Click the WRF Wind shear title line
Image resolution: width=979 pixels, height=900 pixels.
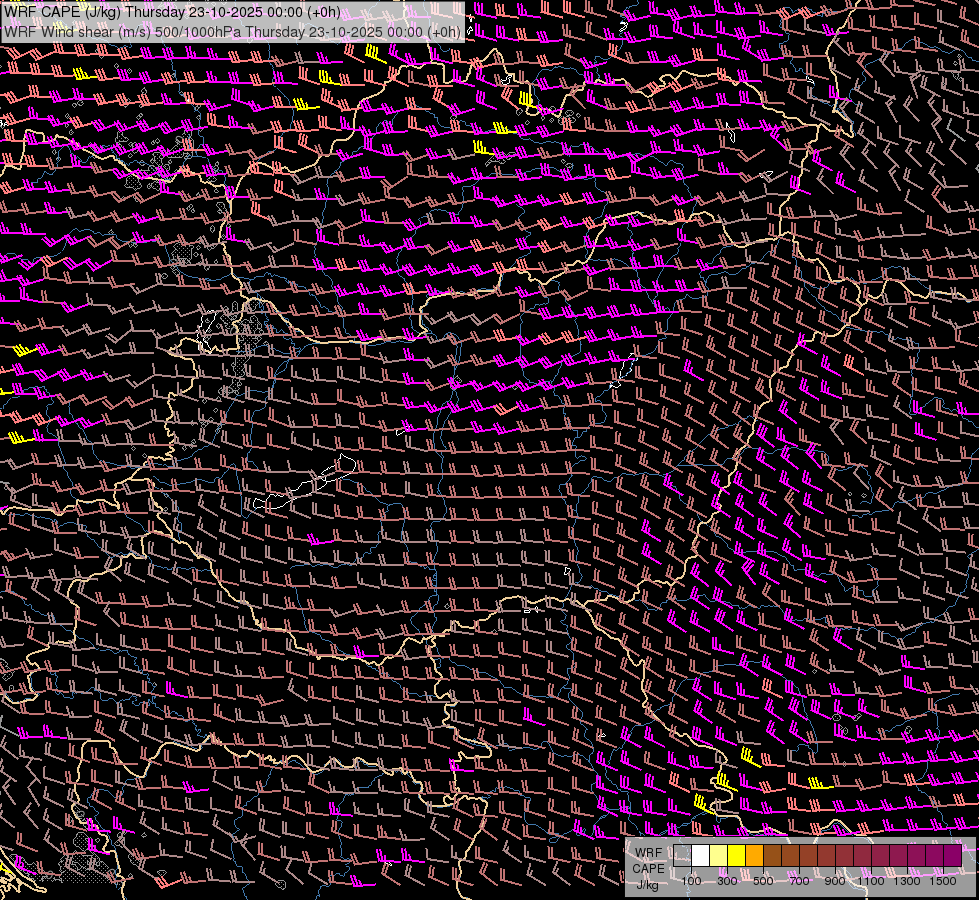click(232, 31)
